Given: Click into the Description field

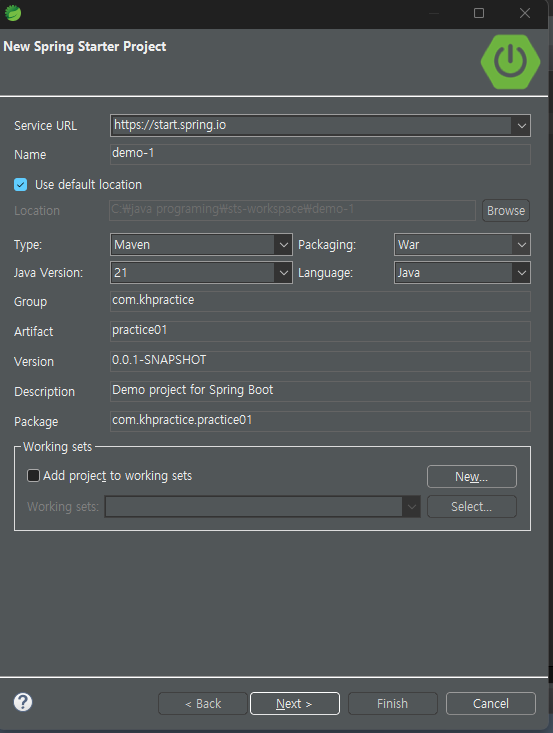Looking at the screenshot, I should (x=320, y=391).
